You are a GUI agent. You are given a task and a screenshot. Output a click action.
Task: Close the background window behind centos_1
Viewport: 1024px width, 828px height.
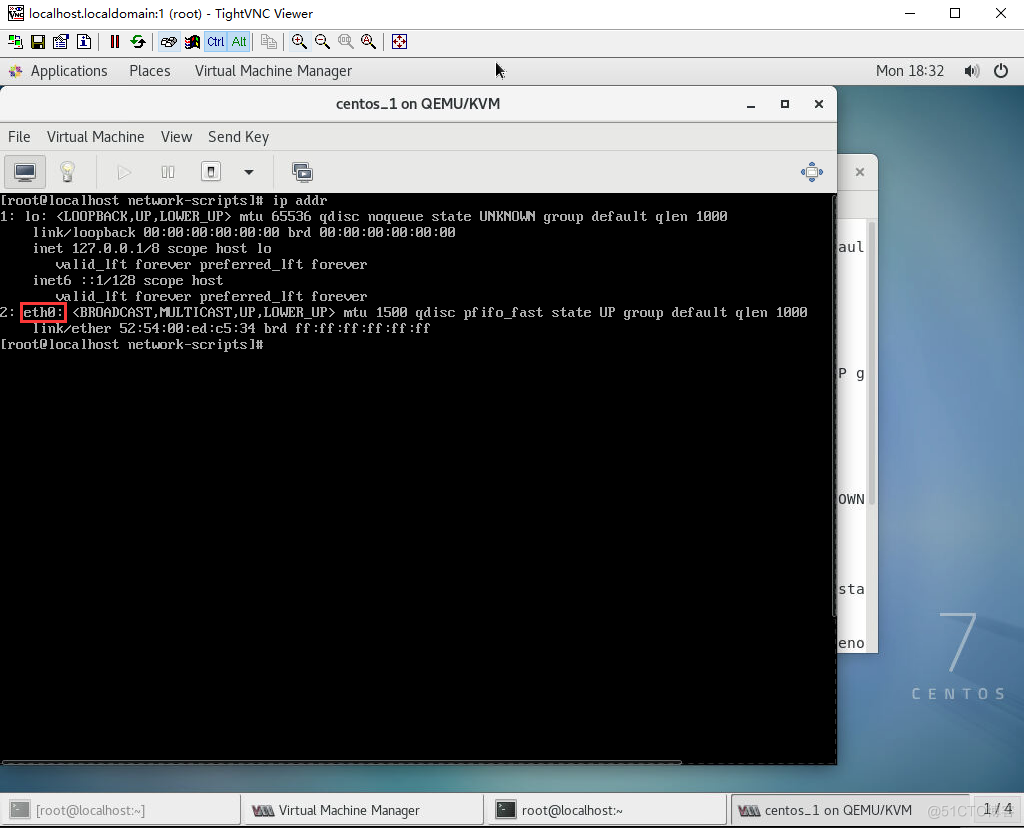tap(859, 172)
